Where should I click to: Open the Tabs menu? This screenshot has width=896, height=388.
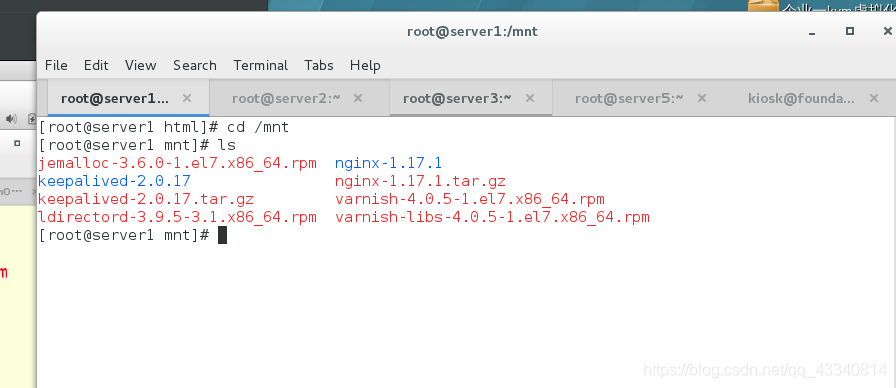319,65
